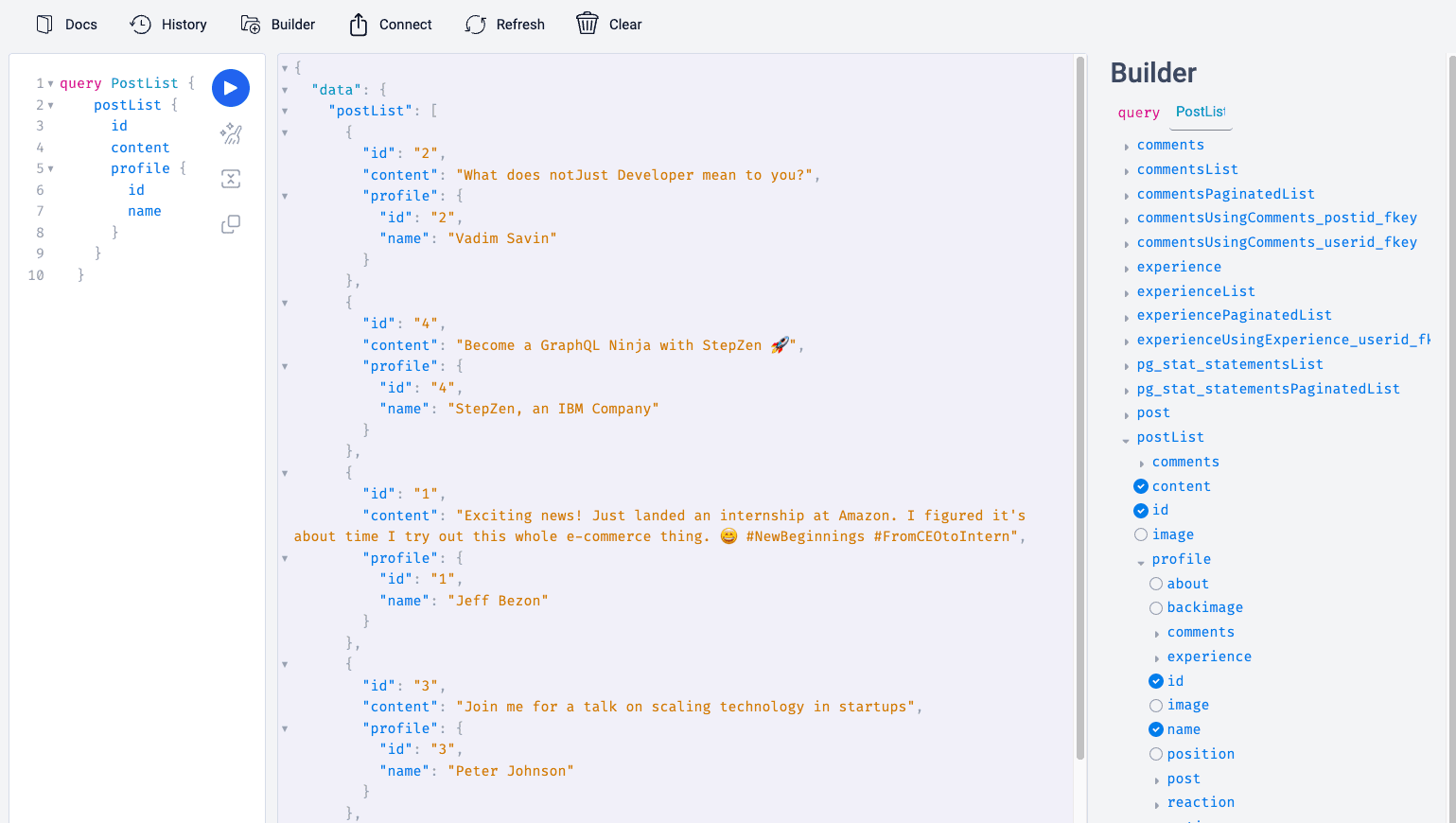Check the about field under profile

[x=1156, y=584]
